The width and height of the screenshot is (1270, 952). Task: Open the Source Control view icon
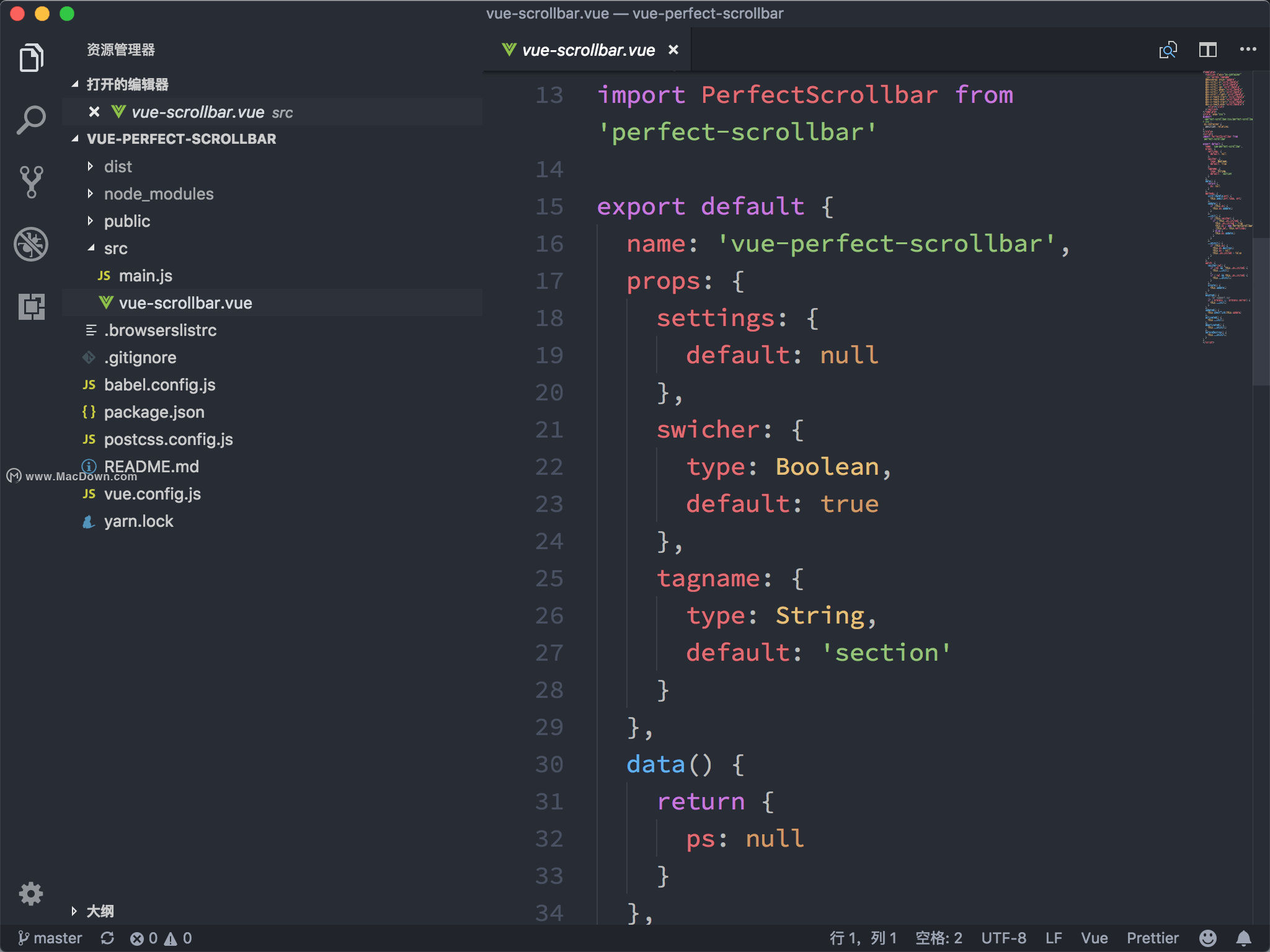[31, 182]
